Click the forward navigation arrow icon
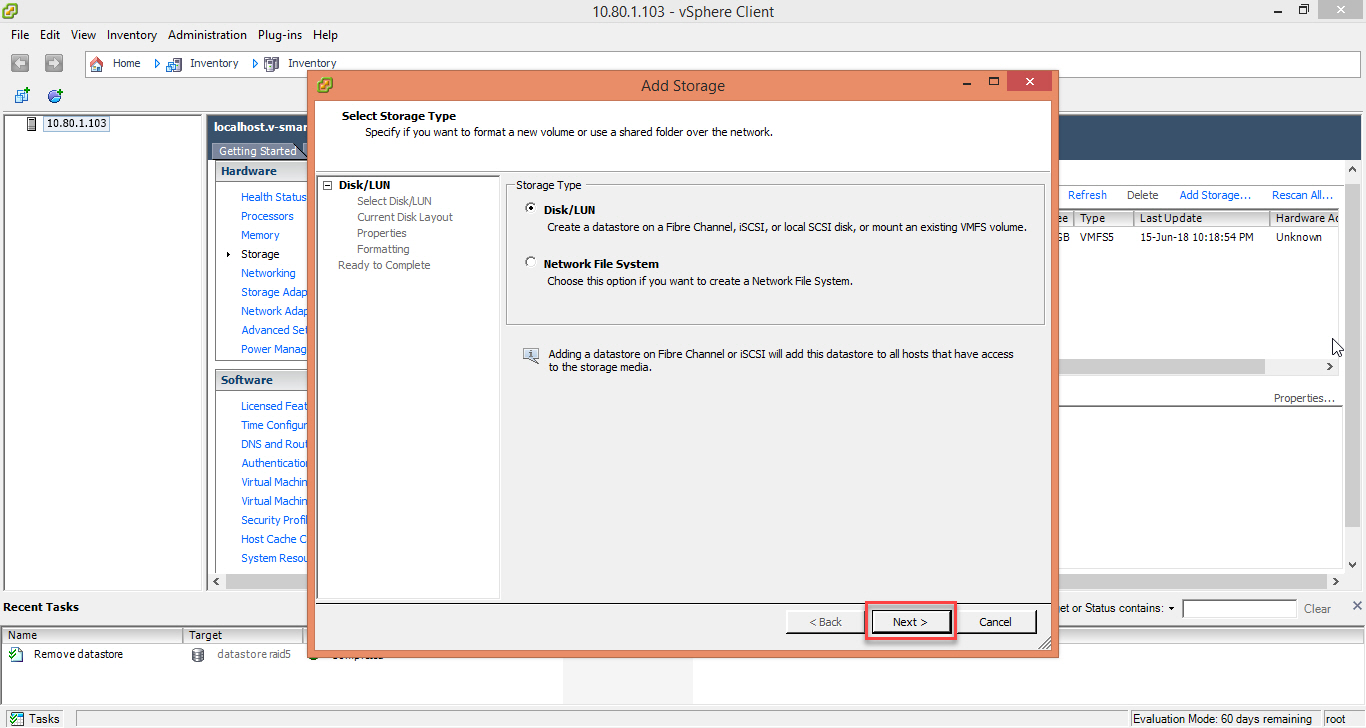This screenshot has height=728, width=1366. click(52, 62)
